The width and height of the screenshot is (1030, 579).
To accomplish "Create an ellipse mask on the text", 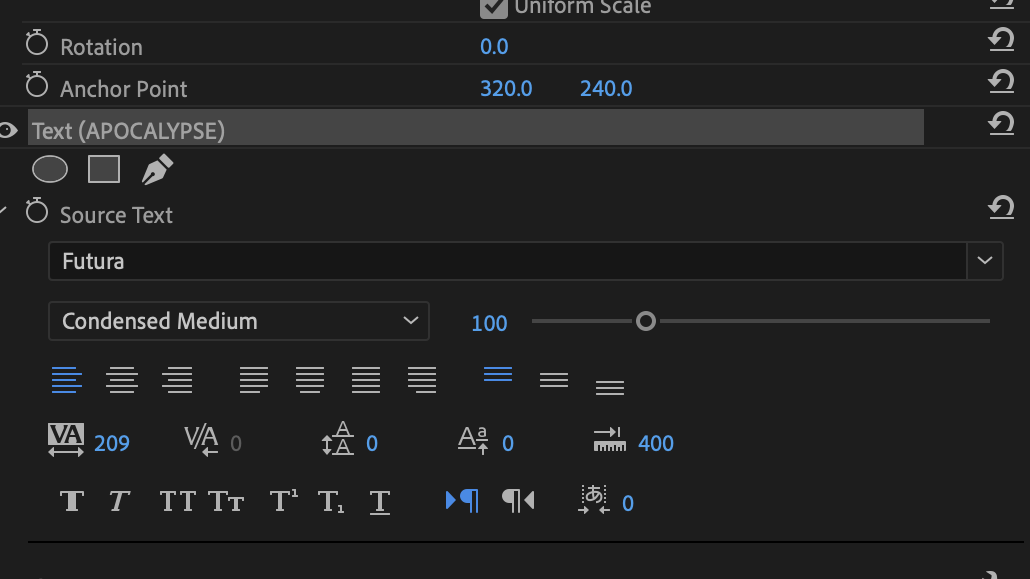I will click(50, 170).
